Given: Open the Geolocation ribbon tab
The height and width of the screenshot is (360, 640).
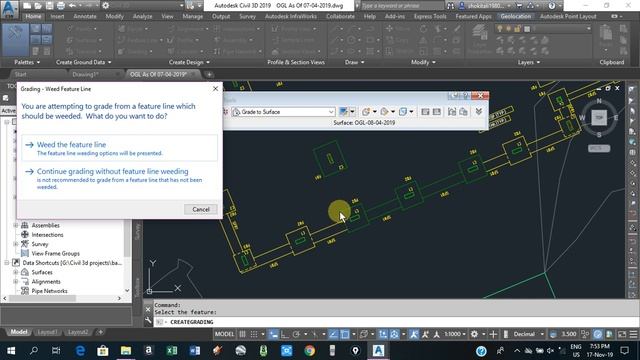Looking at the screenshot, I should (x=516, y=16).
